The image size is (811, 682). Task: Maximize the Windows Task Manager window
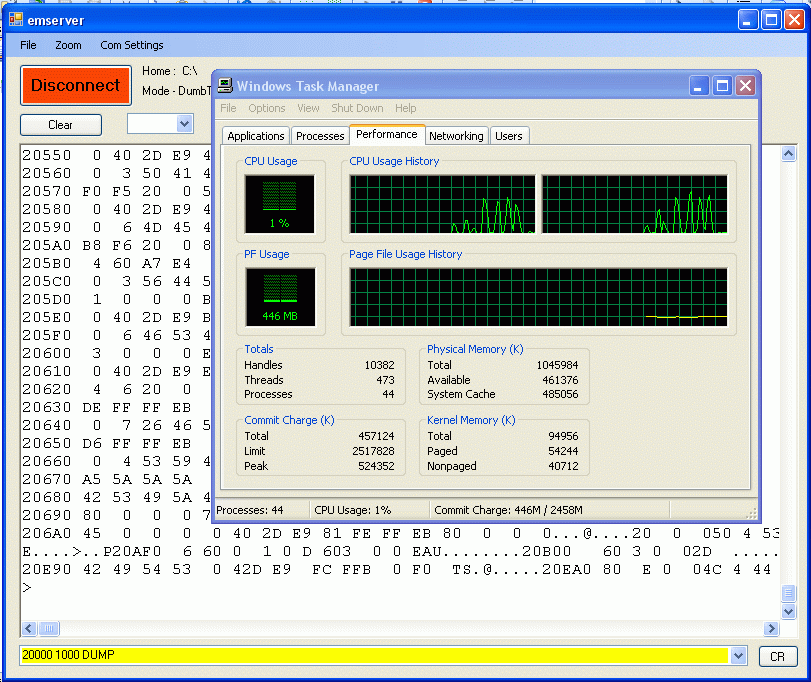click(x=722, y=86)
